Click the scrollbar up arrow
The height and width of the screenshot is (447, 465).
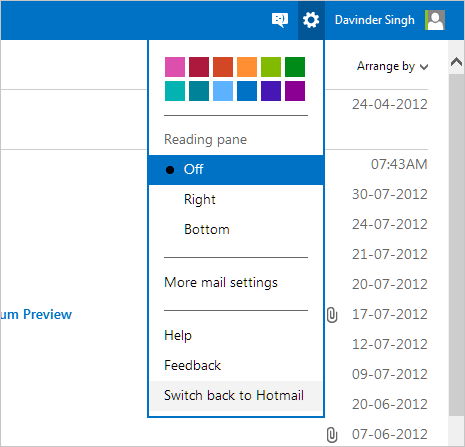(456, 62)
